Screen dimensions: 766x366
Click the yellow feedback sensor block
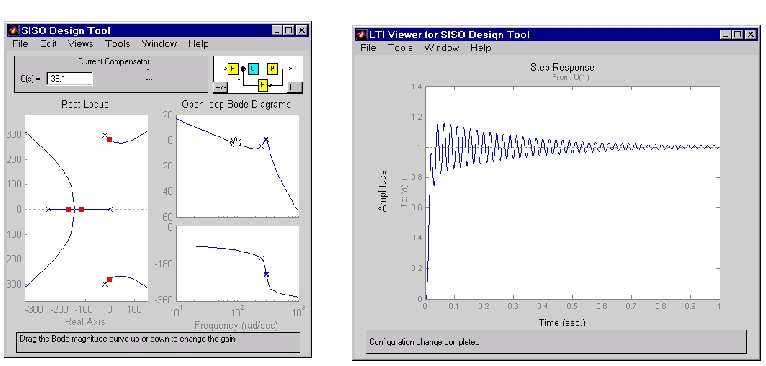tap(263, 85)
